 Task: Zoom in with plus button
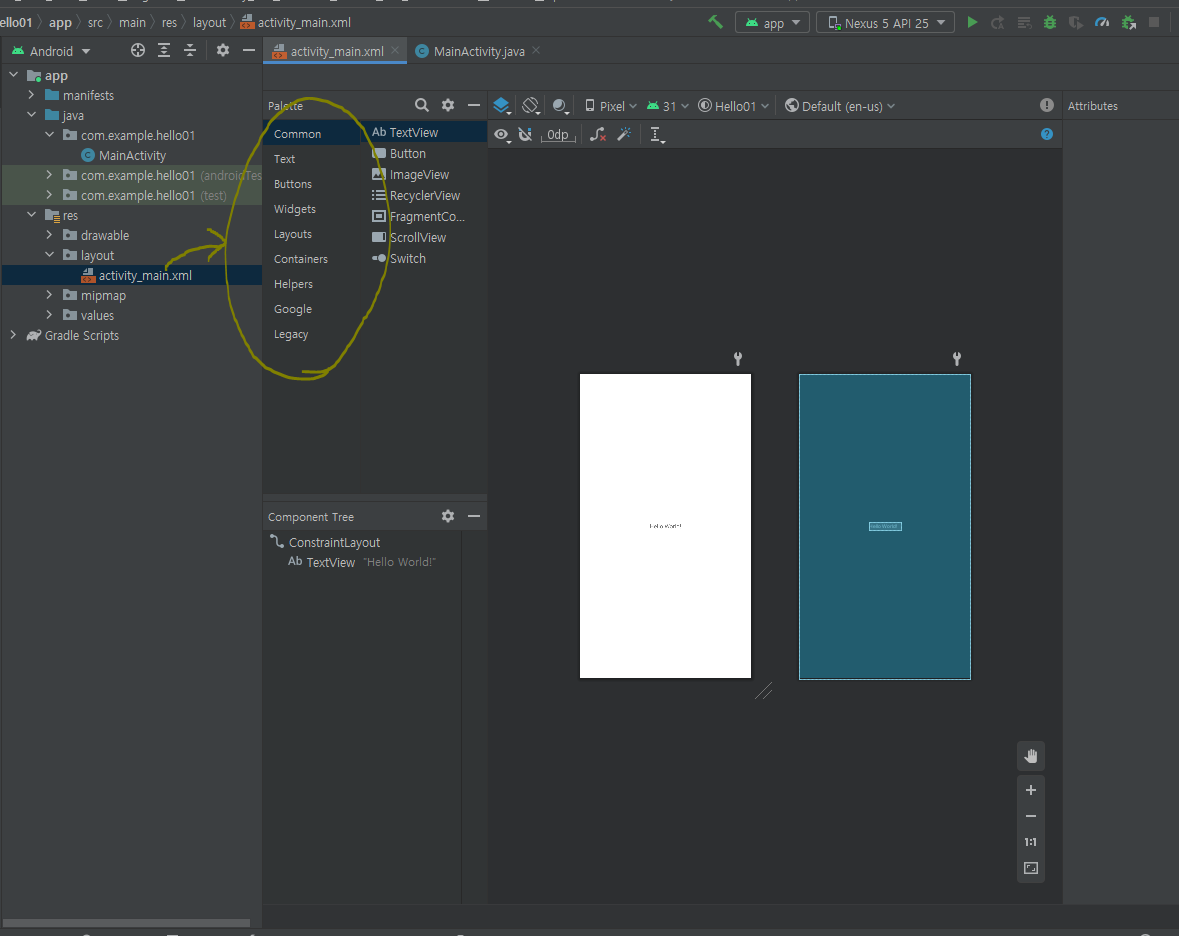1031,789
